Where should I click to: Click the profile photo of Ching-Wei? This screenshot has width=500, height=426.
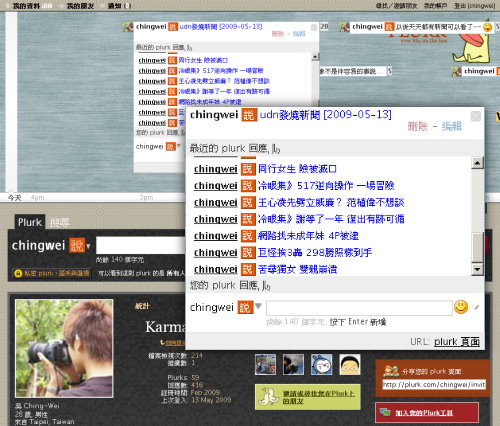tap(64, 348)
